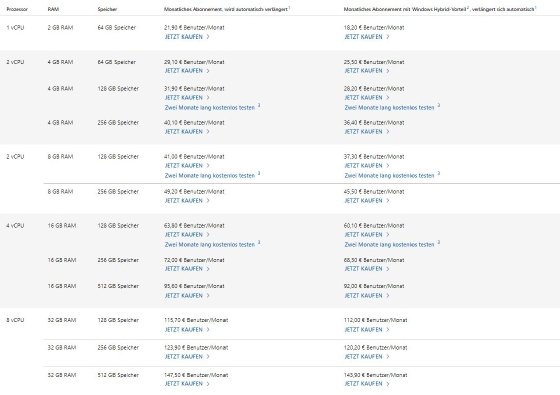Click the chevron arrow beside 31,90 € JETZT KAUFEN
This screenshot has height=395, width=560.
[x=208, y=98]
